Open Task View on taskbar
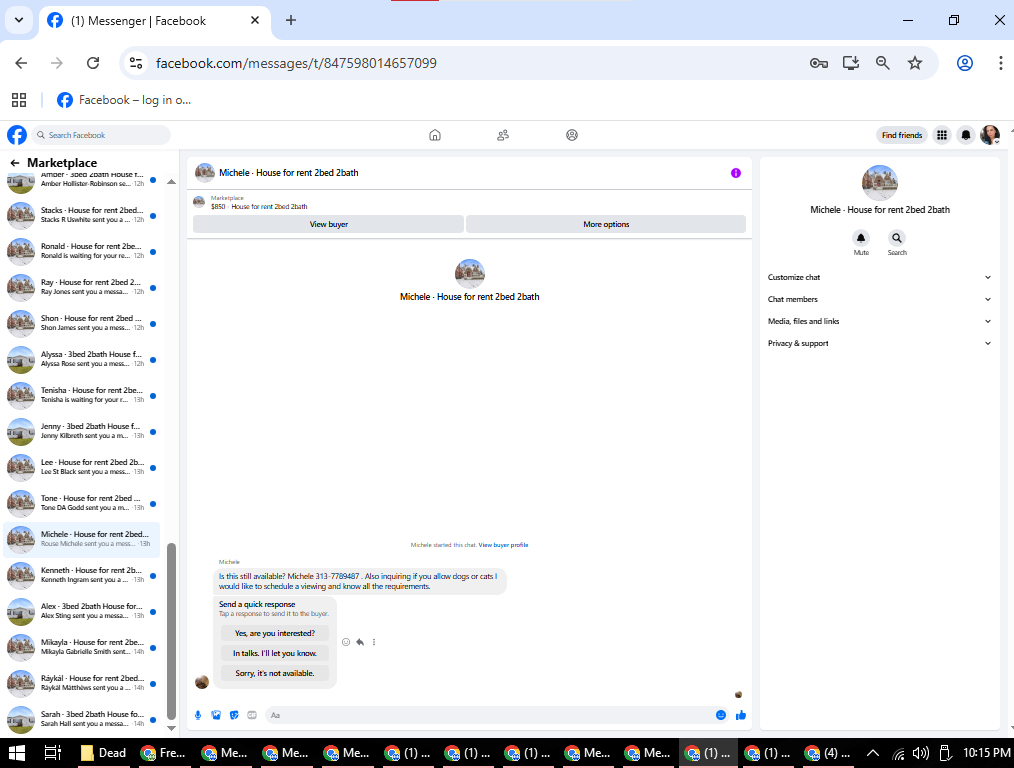 coord(52,753)
